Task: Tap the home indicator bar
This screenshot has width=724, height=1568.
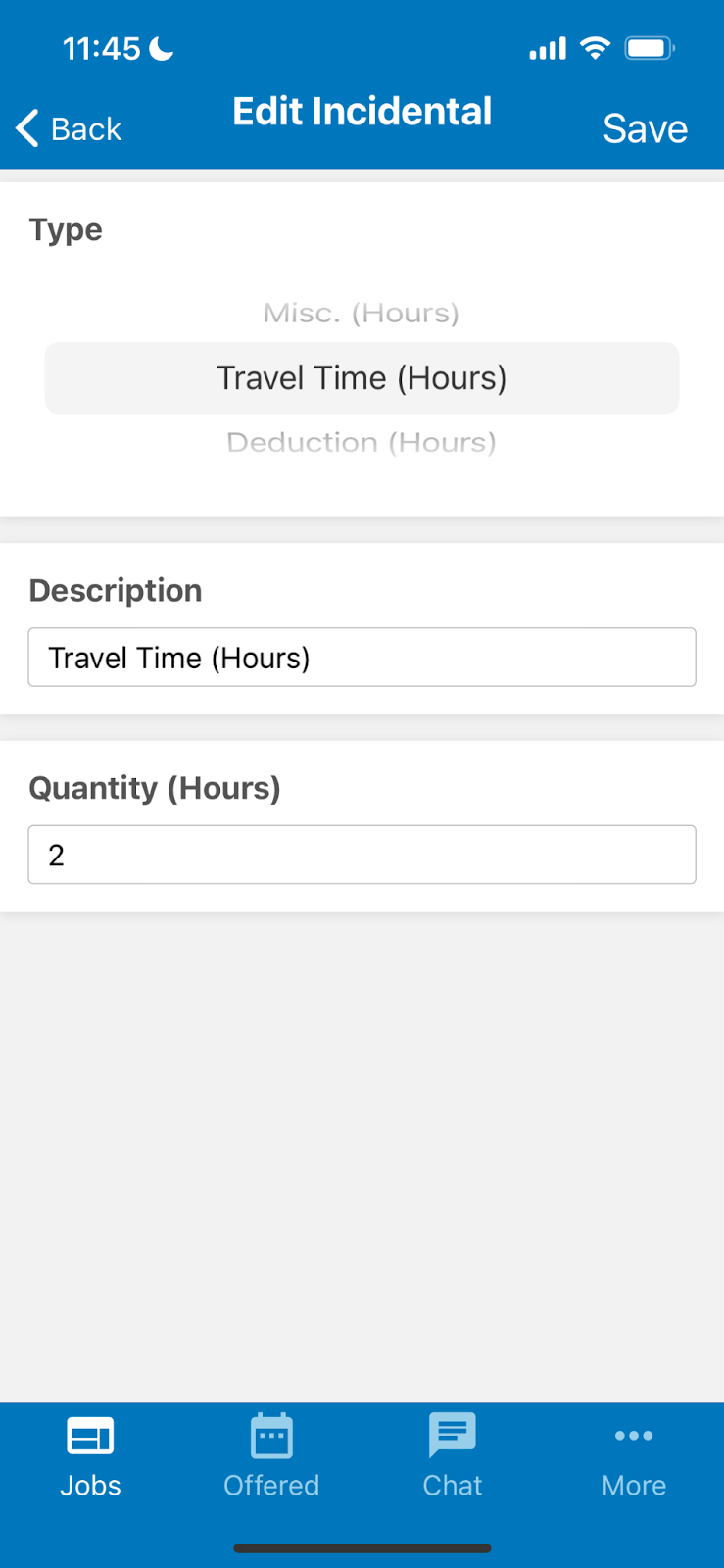Action: [362, 1548]
